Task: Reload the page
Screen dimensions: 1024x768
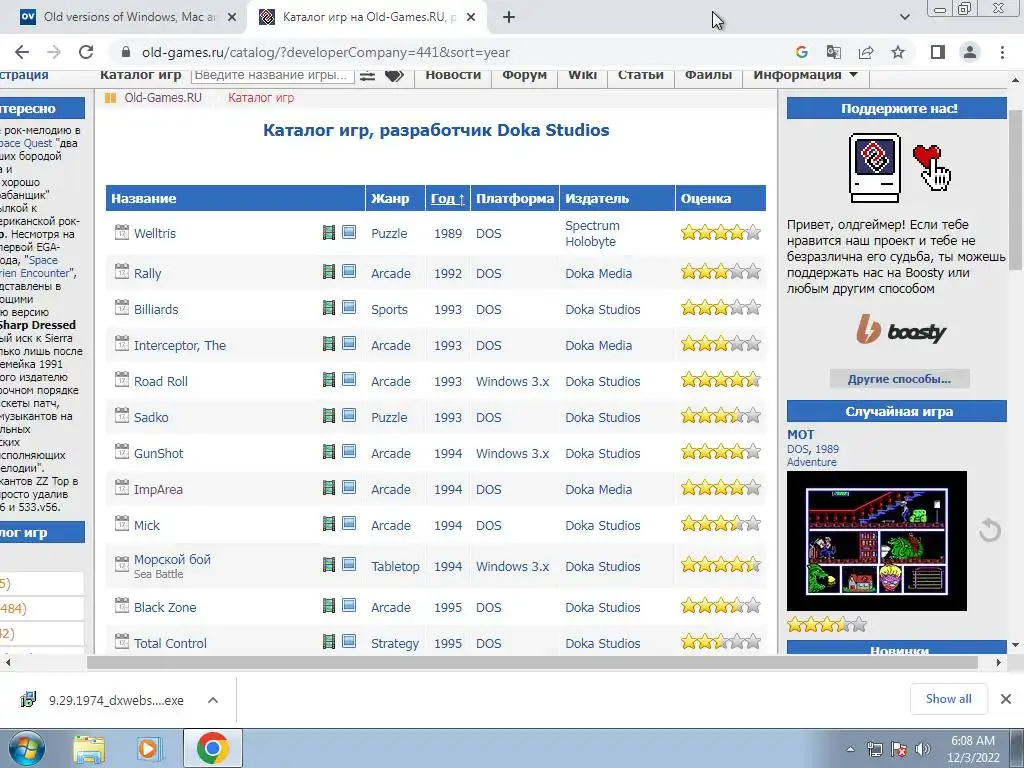Action: click(x=86, y=52)
